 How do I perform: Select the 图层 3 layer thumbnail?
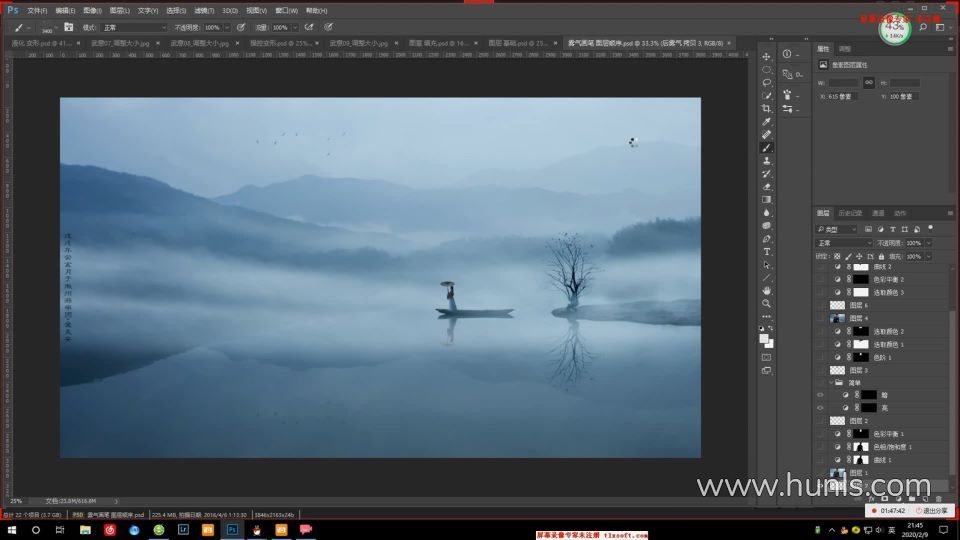pos(837,370)
